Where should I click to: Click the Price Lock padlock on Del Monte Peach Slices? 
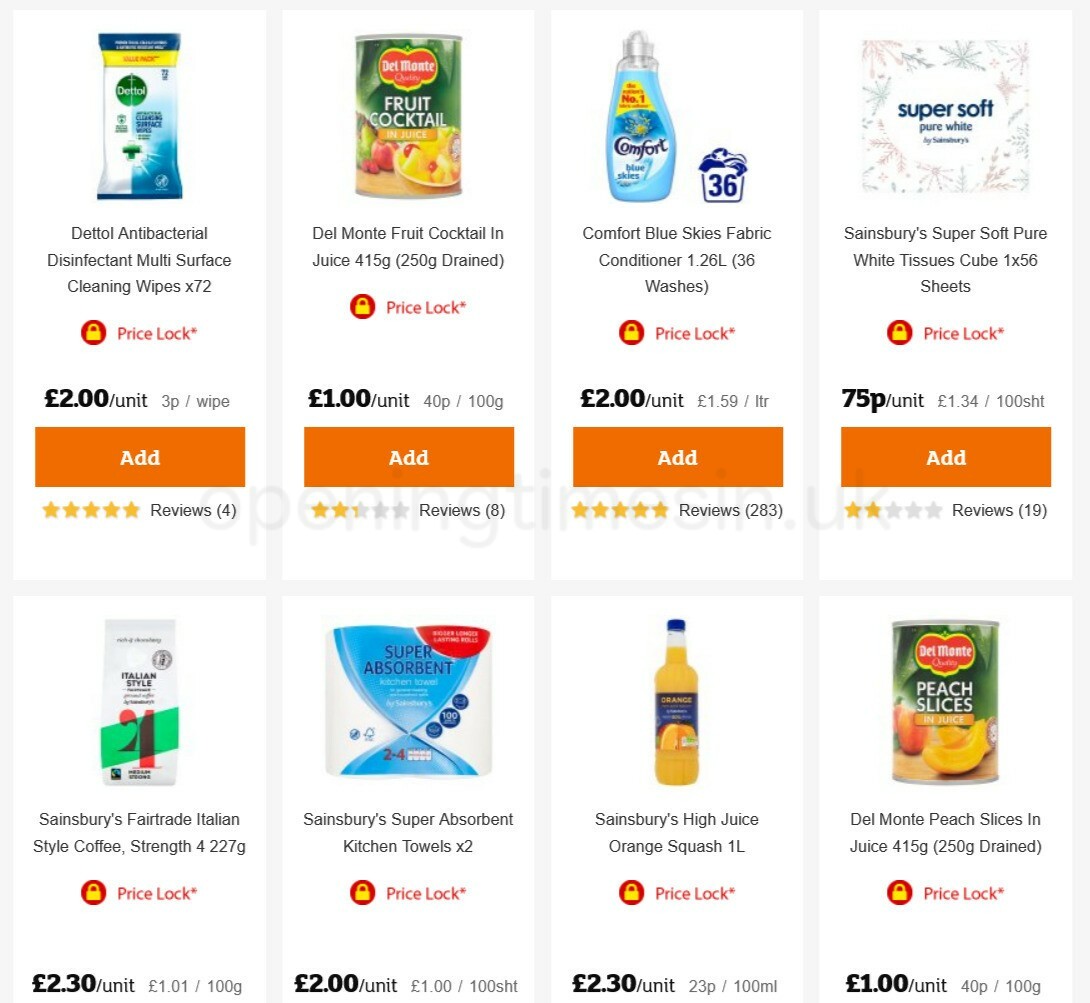tap(900, 892)
